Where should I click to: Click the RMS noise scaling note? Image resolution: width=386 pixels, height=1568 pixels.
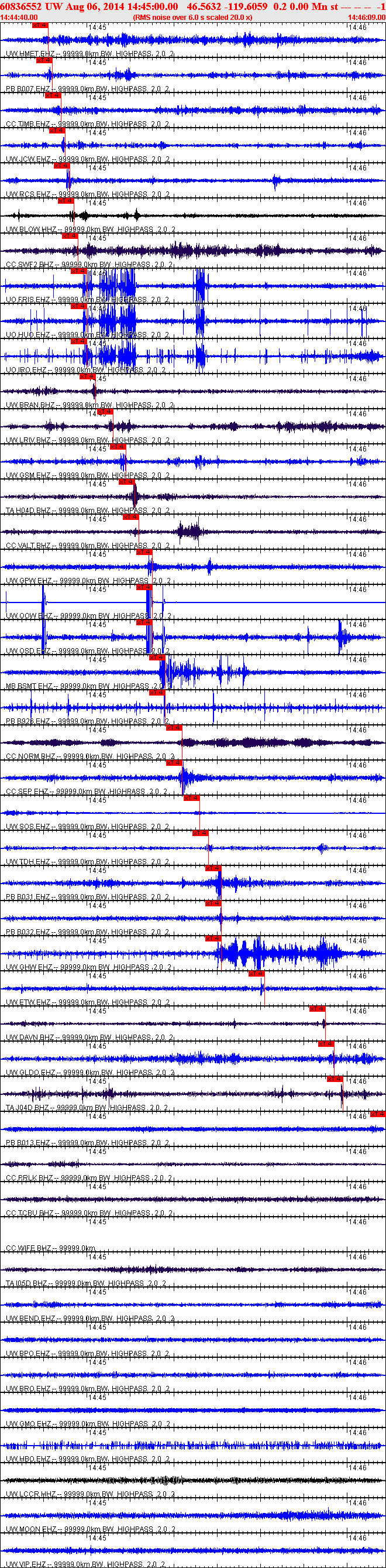(192, 18)
